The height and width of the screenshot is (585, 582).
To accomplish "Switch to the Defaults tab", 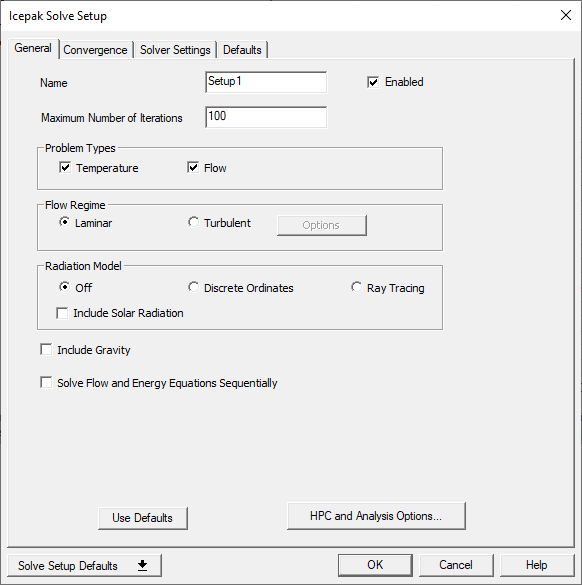I will [242, 50].
